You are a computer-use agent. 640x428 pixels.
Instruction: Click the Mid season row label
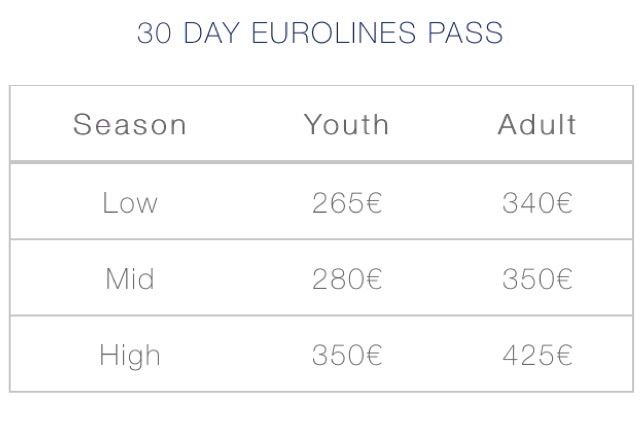(x=130, y=279)
